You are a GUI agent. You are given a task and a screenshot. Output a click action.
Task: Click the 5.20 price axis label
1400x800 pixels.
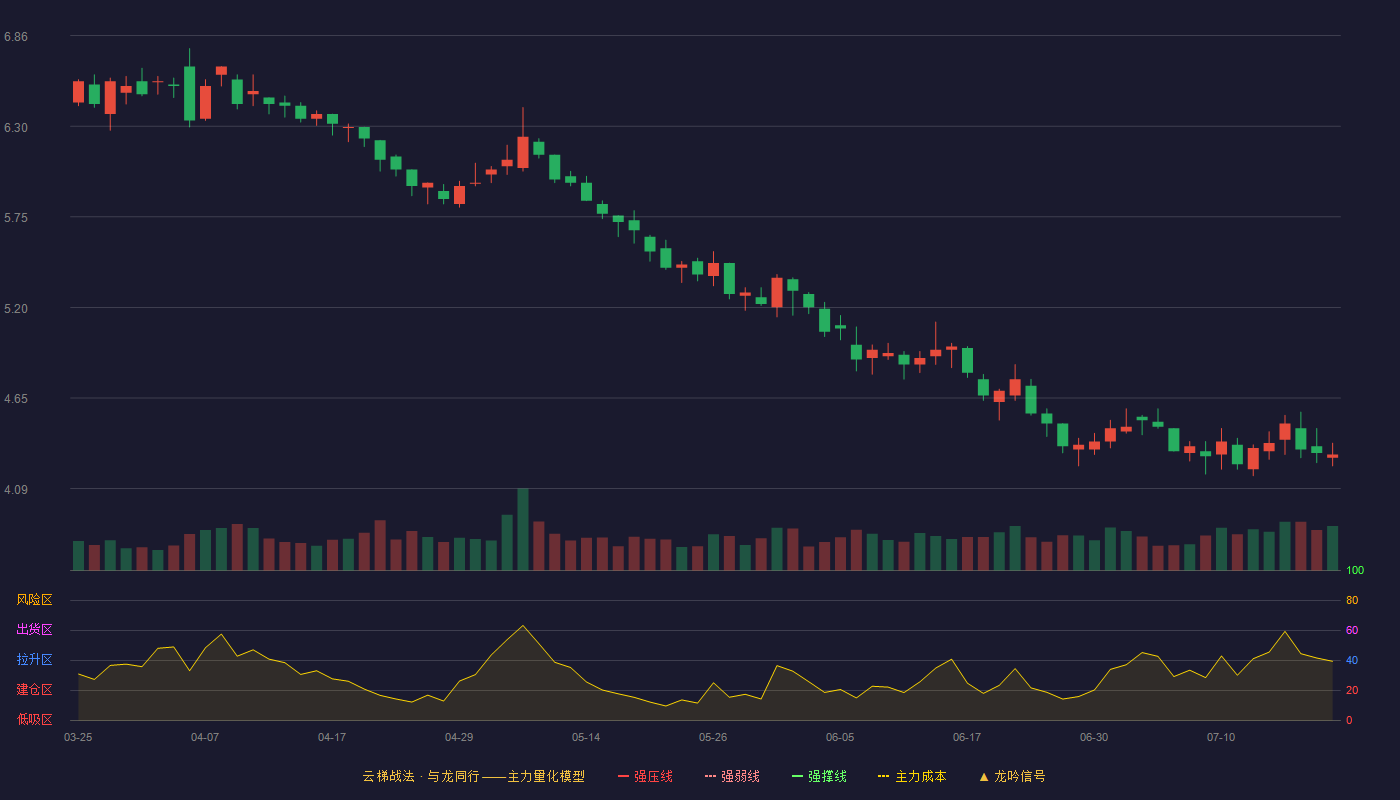point(16,309)
